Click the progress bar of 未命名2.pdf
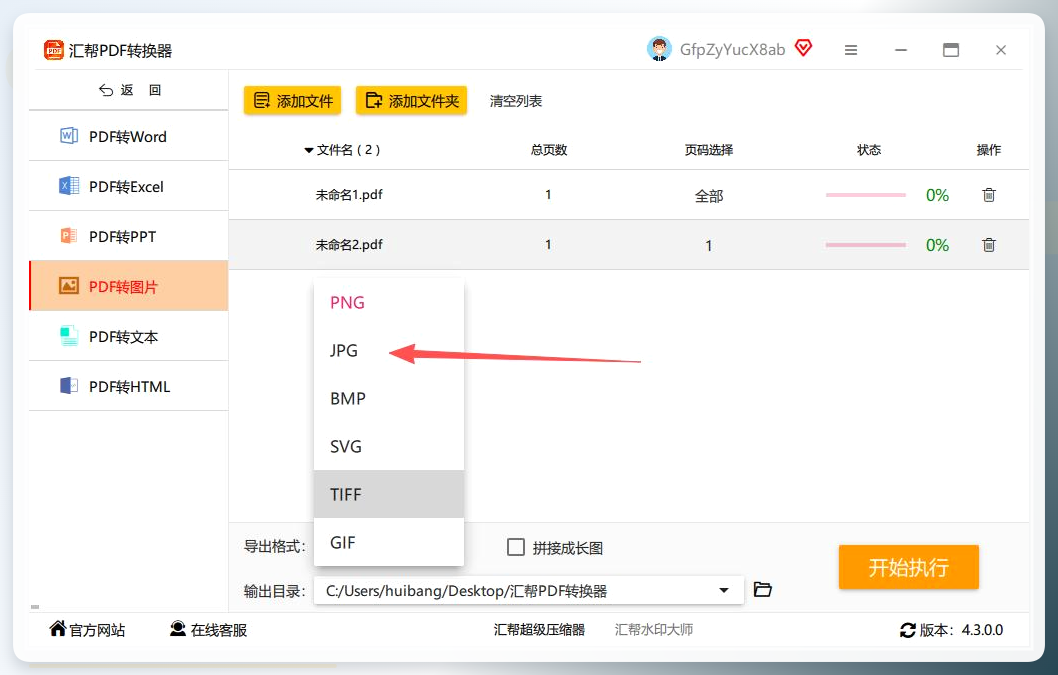The image size is (1058, 675). coord(866,245)
